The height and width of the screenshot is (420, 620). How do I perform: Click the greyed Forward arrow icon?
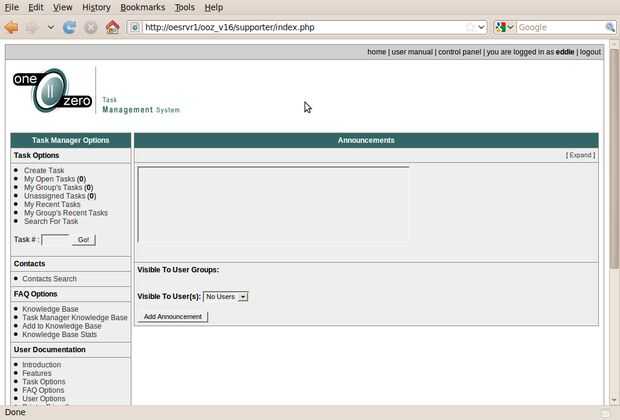click(x=32, y=27)
